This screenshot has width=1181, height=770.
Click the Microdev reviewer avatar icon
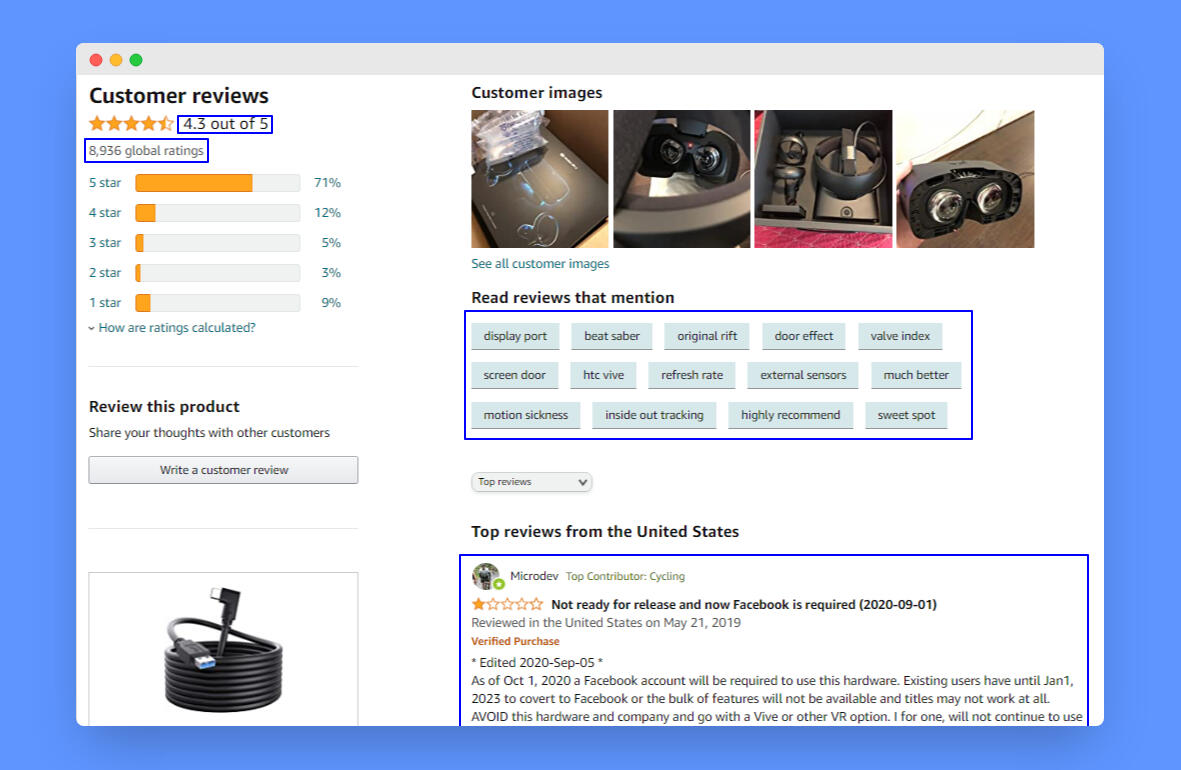[x=487, y=576]
